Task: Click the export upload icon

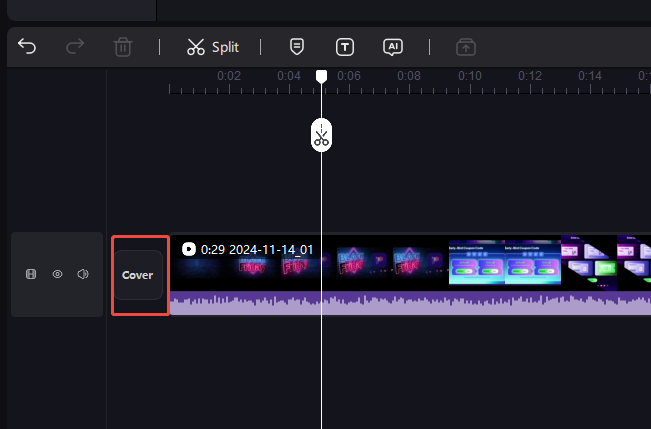Action: pos(466,47)
